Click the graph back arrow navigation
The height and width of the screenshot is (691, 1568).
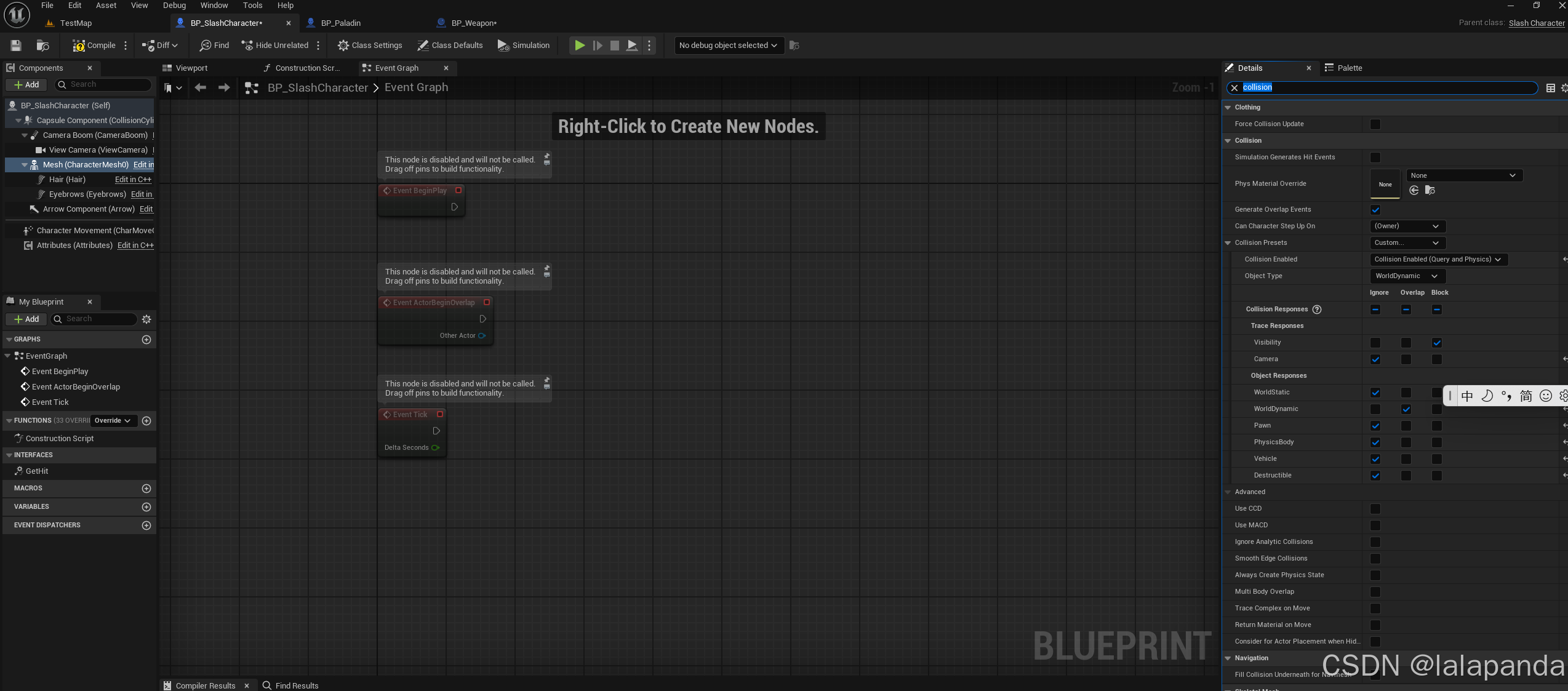click(200, 88)
